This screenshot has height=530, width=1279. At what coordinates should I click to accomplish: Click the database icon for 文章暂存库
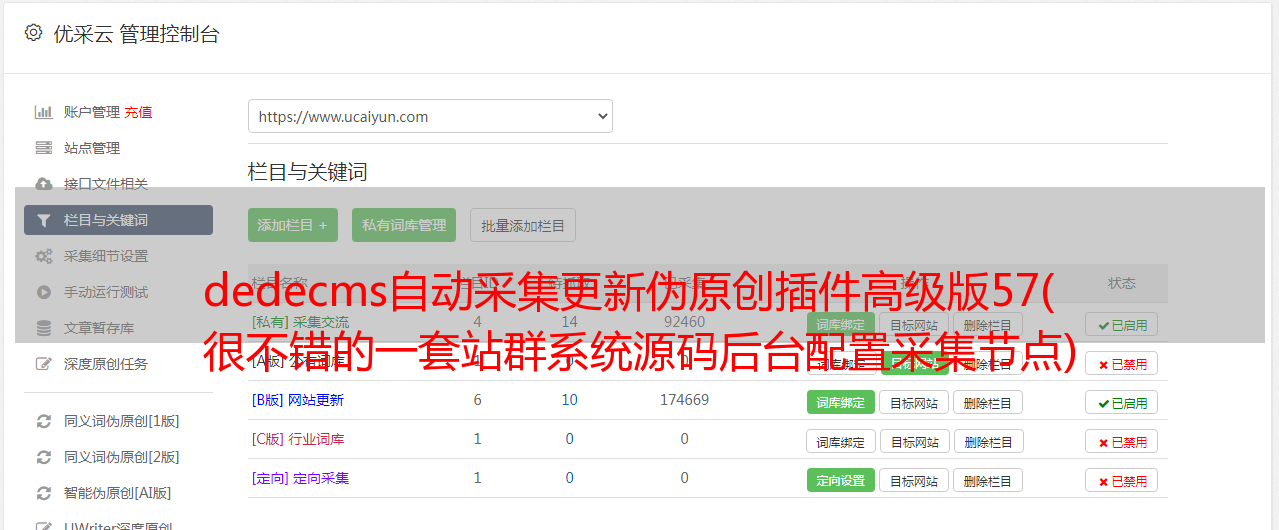[43, 328]
